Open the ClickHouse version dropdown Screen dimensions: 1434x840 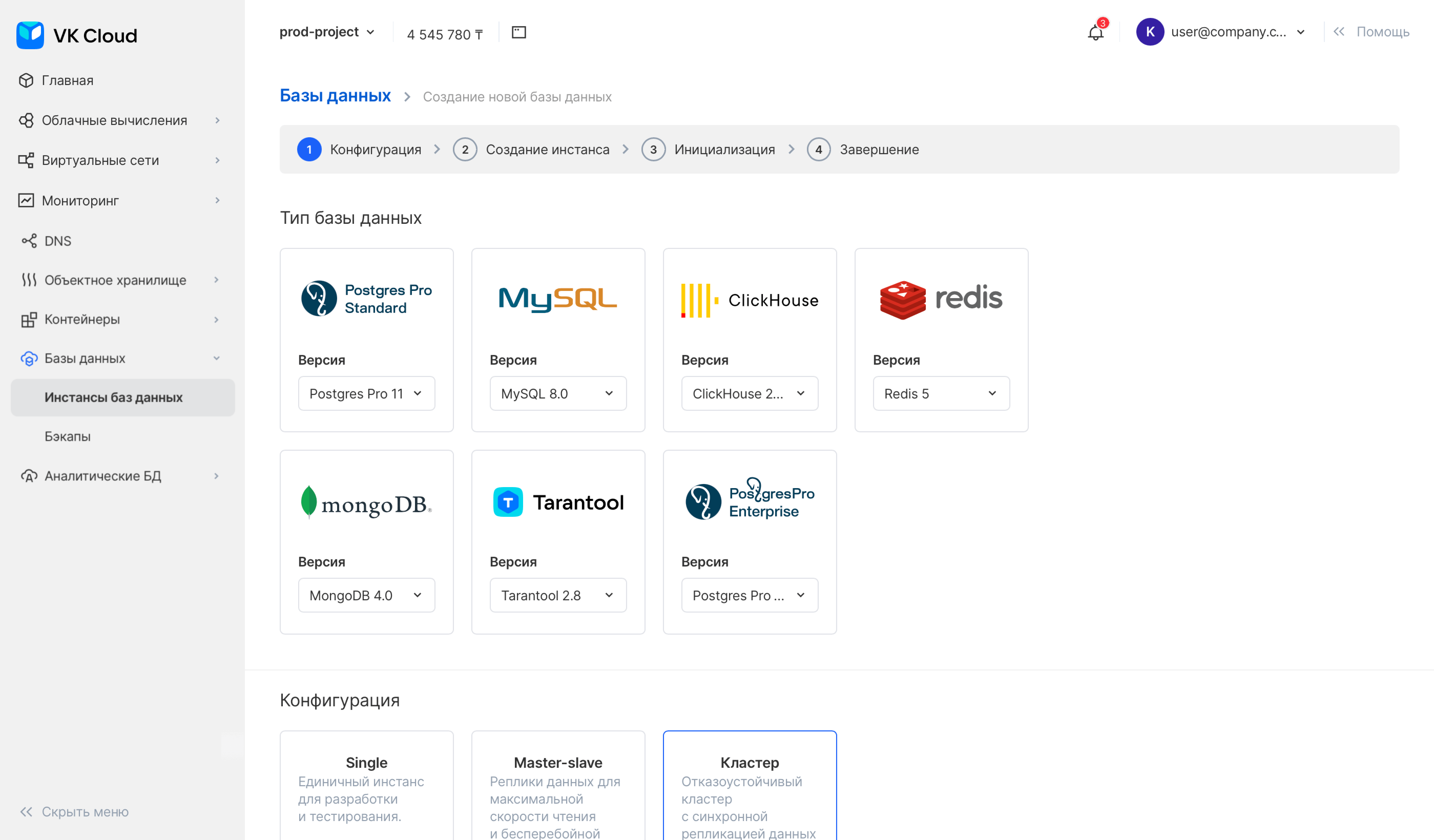tap(750, 393)
